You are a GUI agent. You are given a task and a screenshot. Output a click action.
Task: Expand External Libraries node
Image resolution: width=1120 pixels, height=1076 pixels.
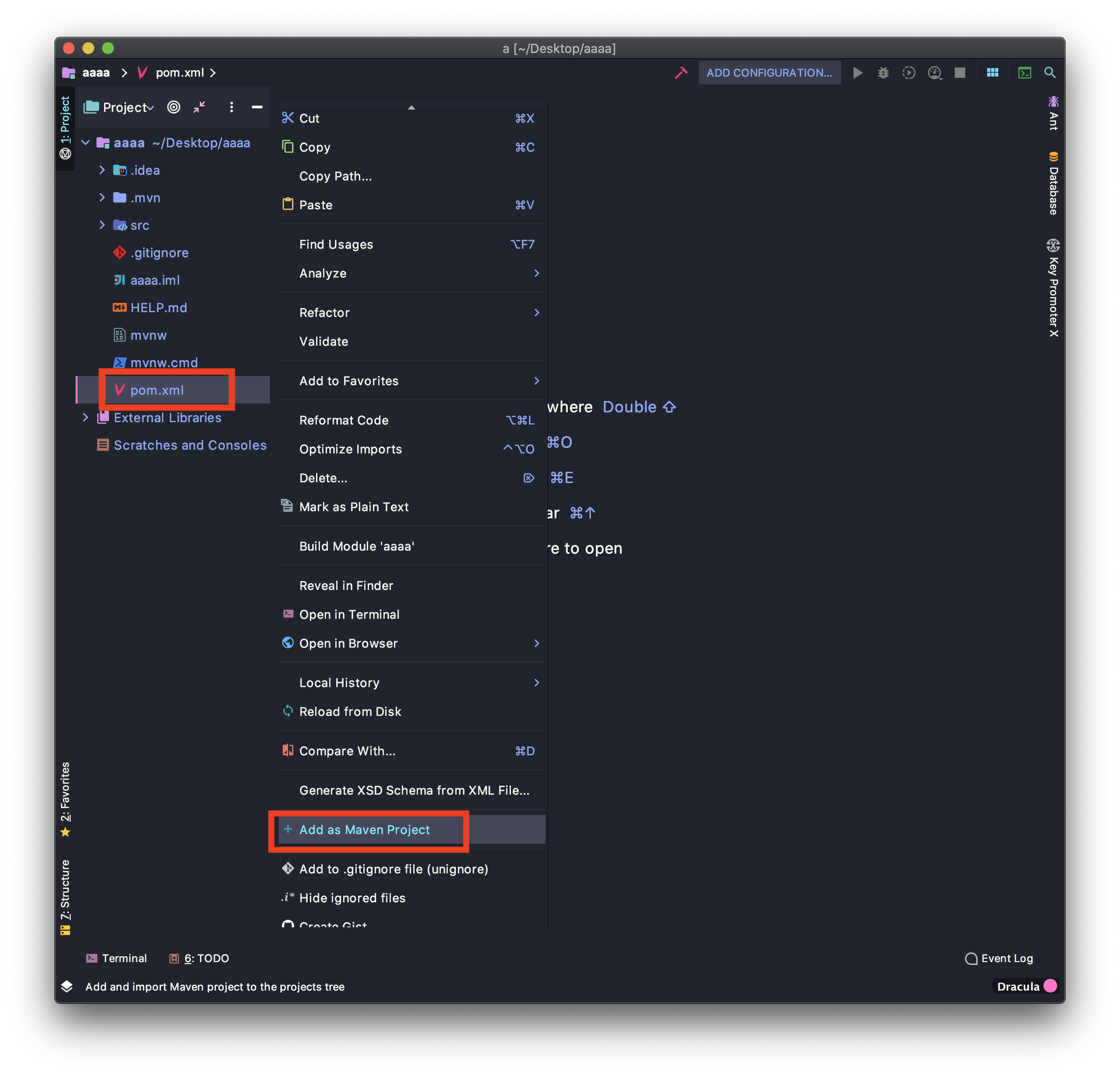[86, 417]
